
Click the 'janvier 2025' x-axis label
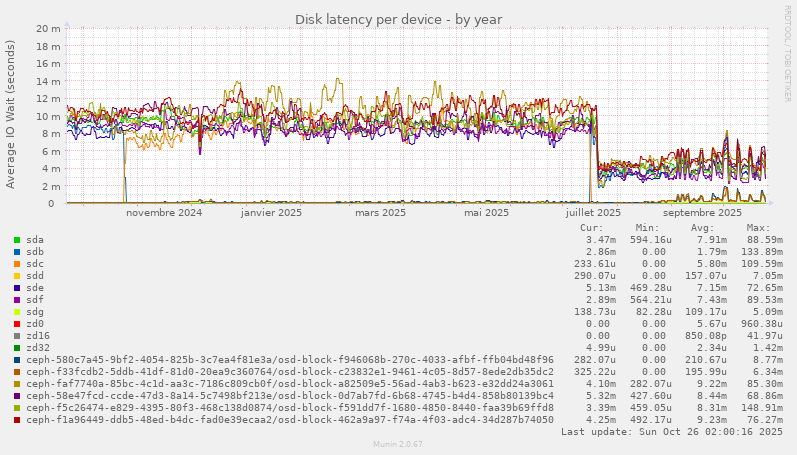[271, 213]
